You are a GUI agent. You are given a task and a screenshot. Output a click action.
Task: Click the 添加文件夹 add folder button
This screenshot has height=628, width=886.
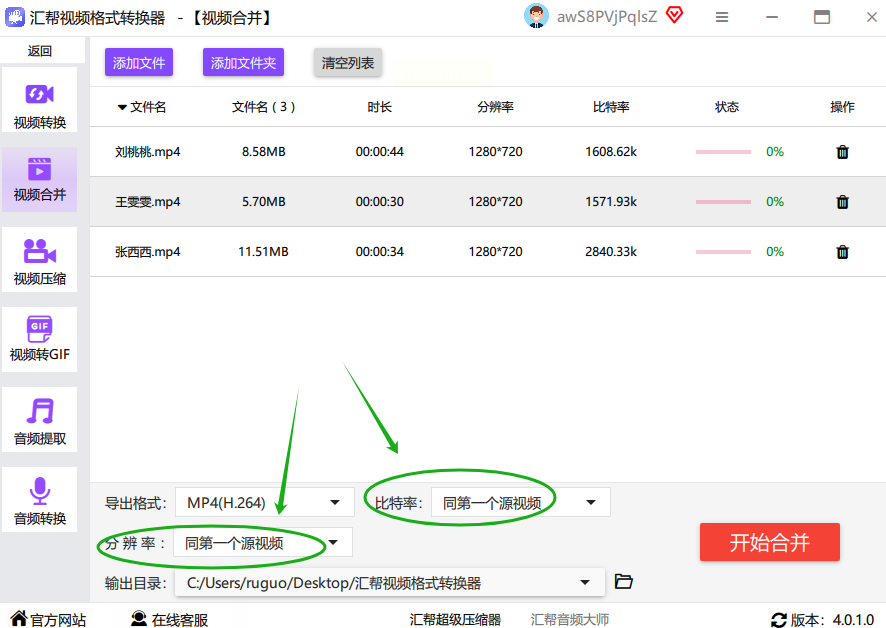[x=243, y=63]
